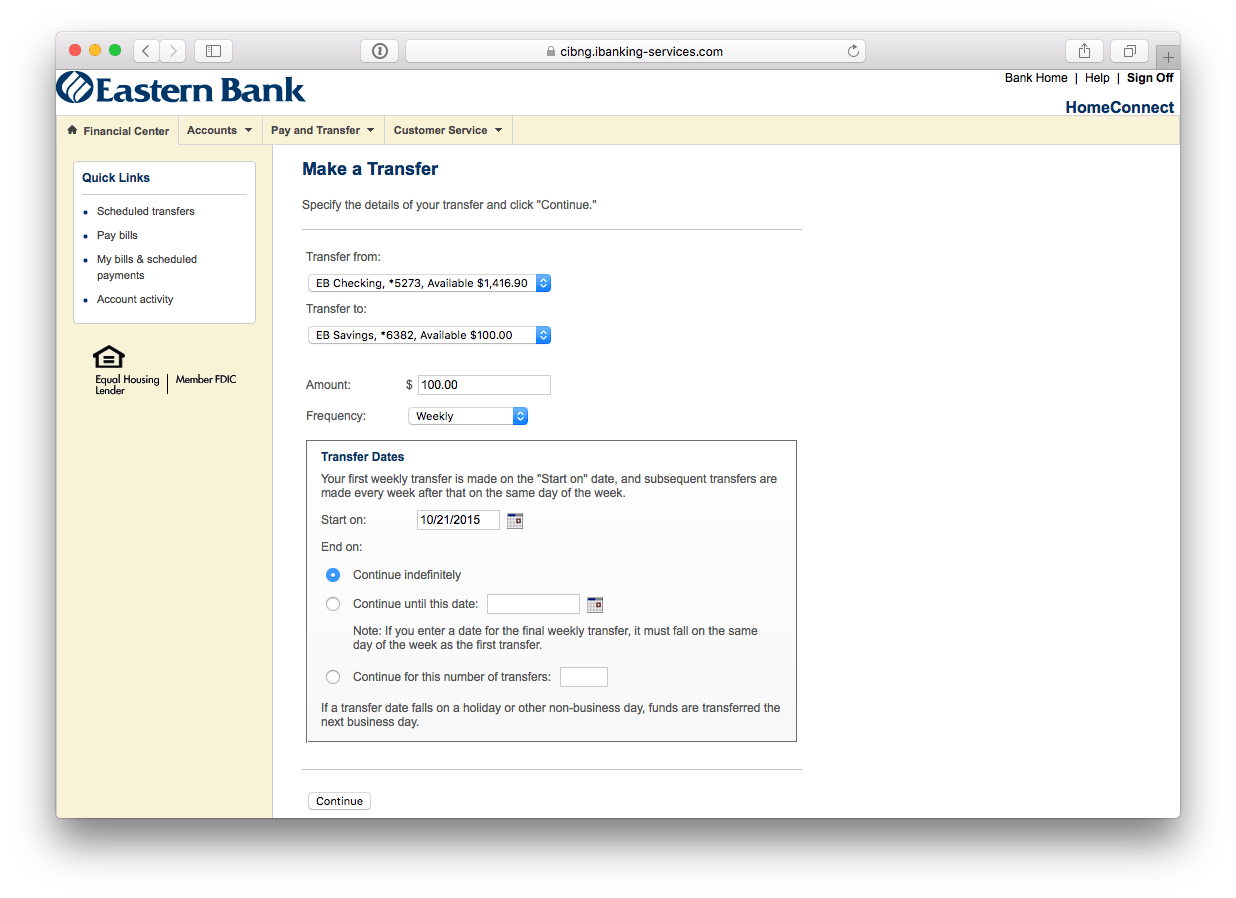Open the Help link

pyautogui.click(x=1097, y=78)
